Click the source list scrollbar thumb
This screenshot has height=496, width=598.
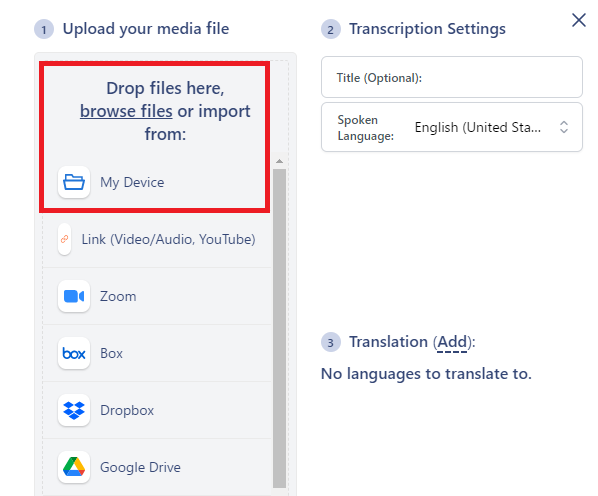pyautogui.click(x=279, y=328)
